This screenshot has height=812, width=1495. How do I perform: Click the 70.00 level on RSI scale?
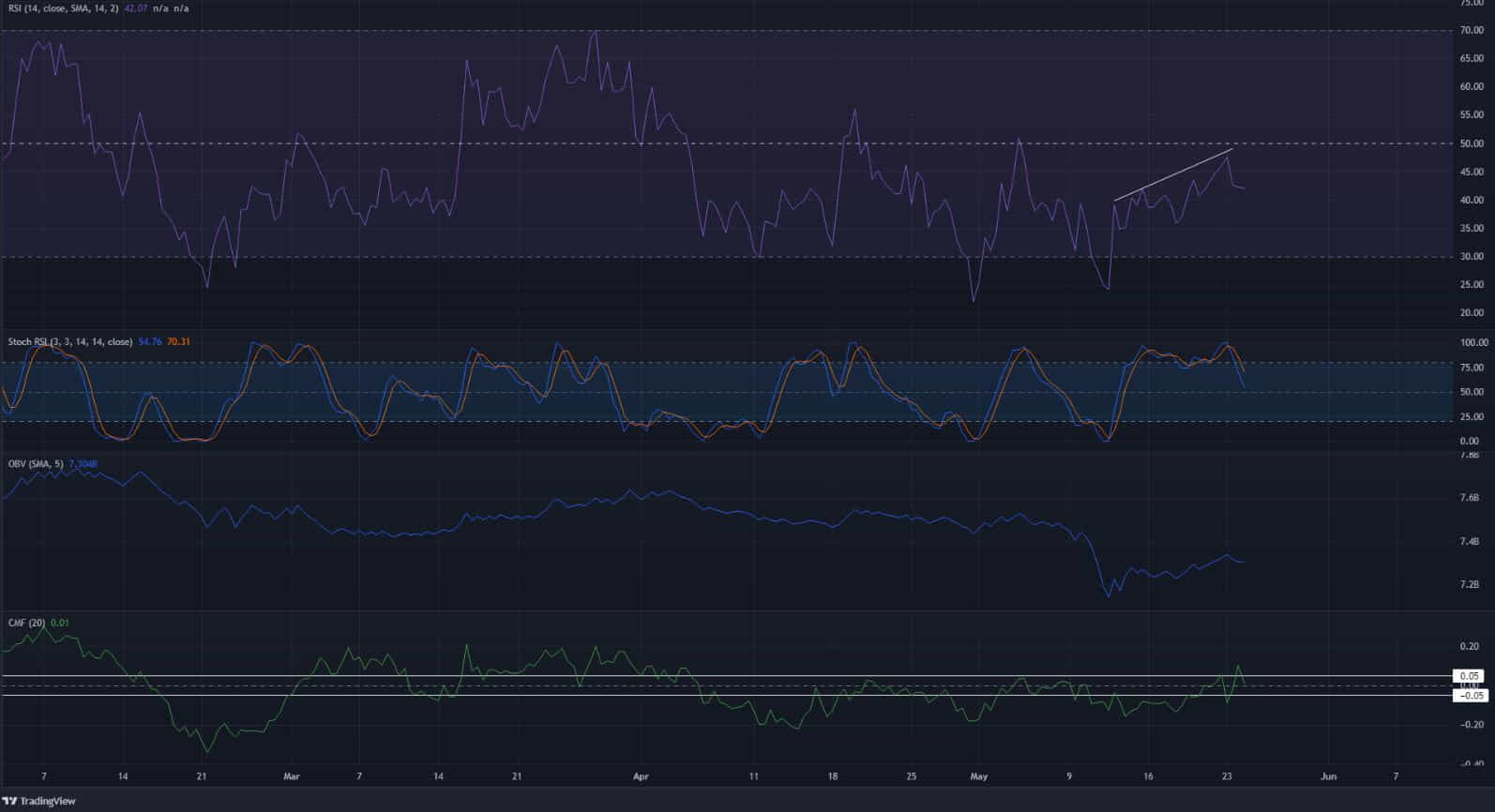(1472, 31)
